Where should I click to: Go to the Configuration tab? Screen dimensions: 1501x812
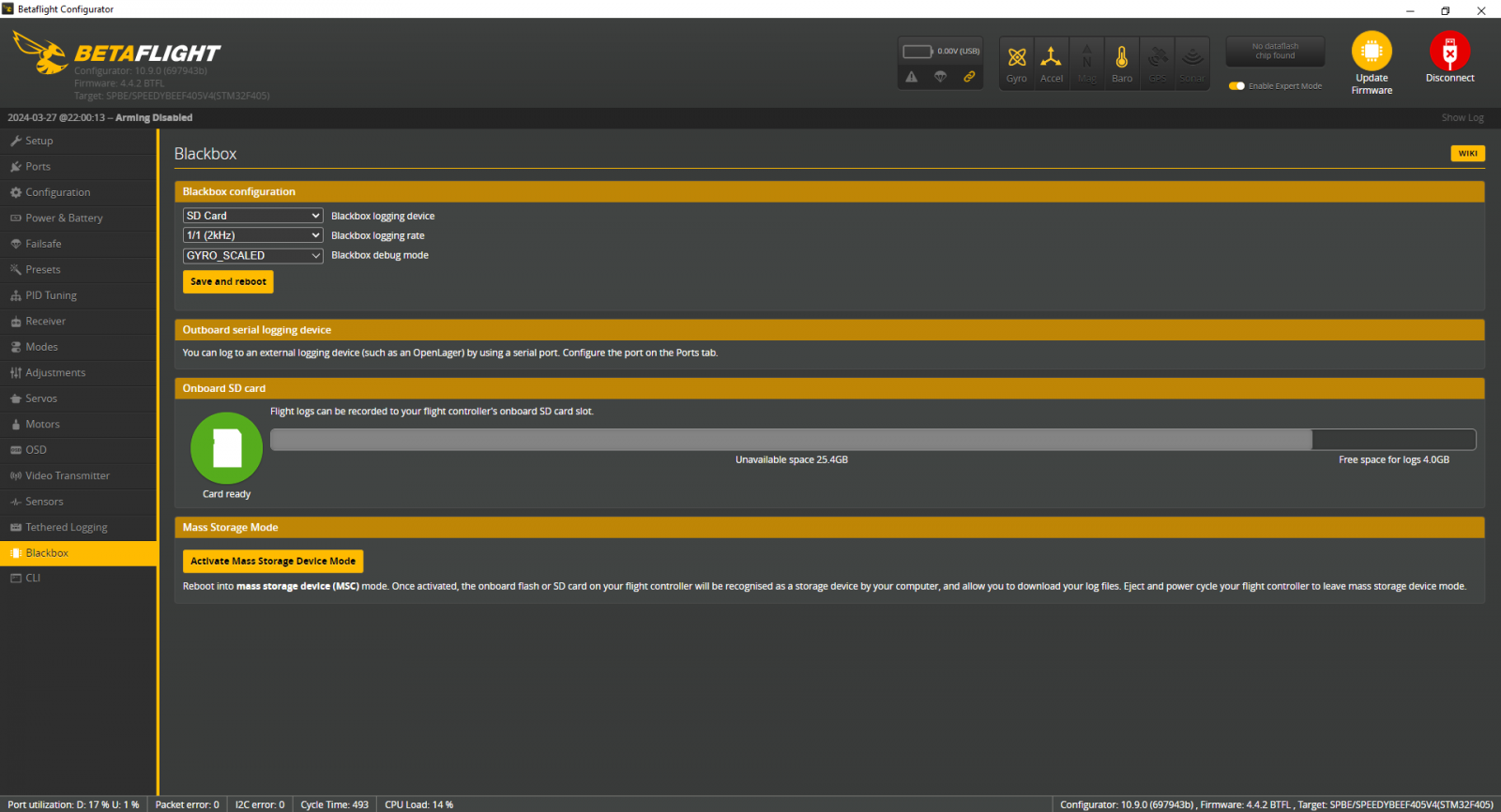tap(78, 192)
